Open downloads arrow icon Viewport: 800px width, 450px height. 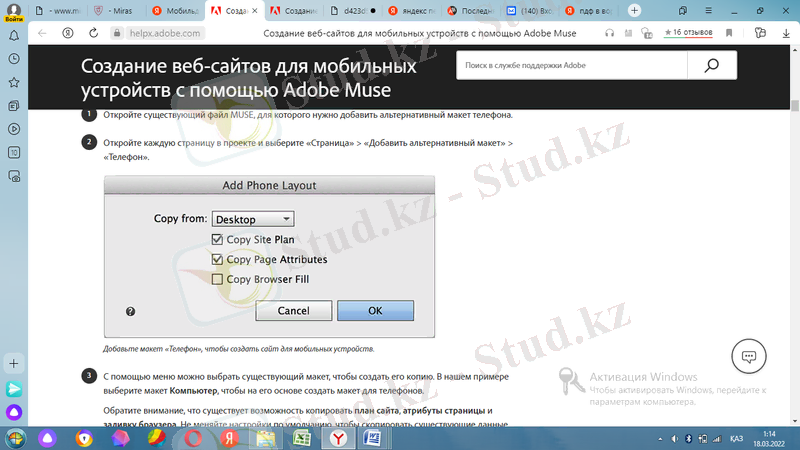pyautogui.click(x=786, y=33)
